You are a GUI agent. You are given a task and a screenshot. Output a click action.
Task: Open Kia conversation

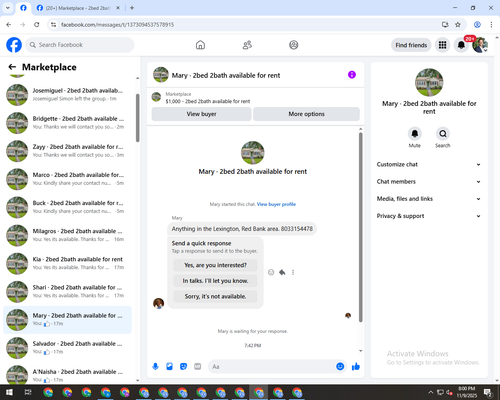(x=67, y=263)
